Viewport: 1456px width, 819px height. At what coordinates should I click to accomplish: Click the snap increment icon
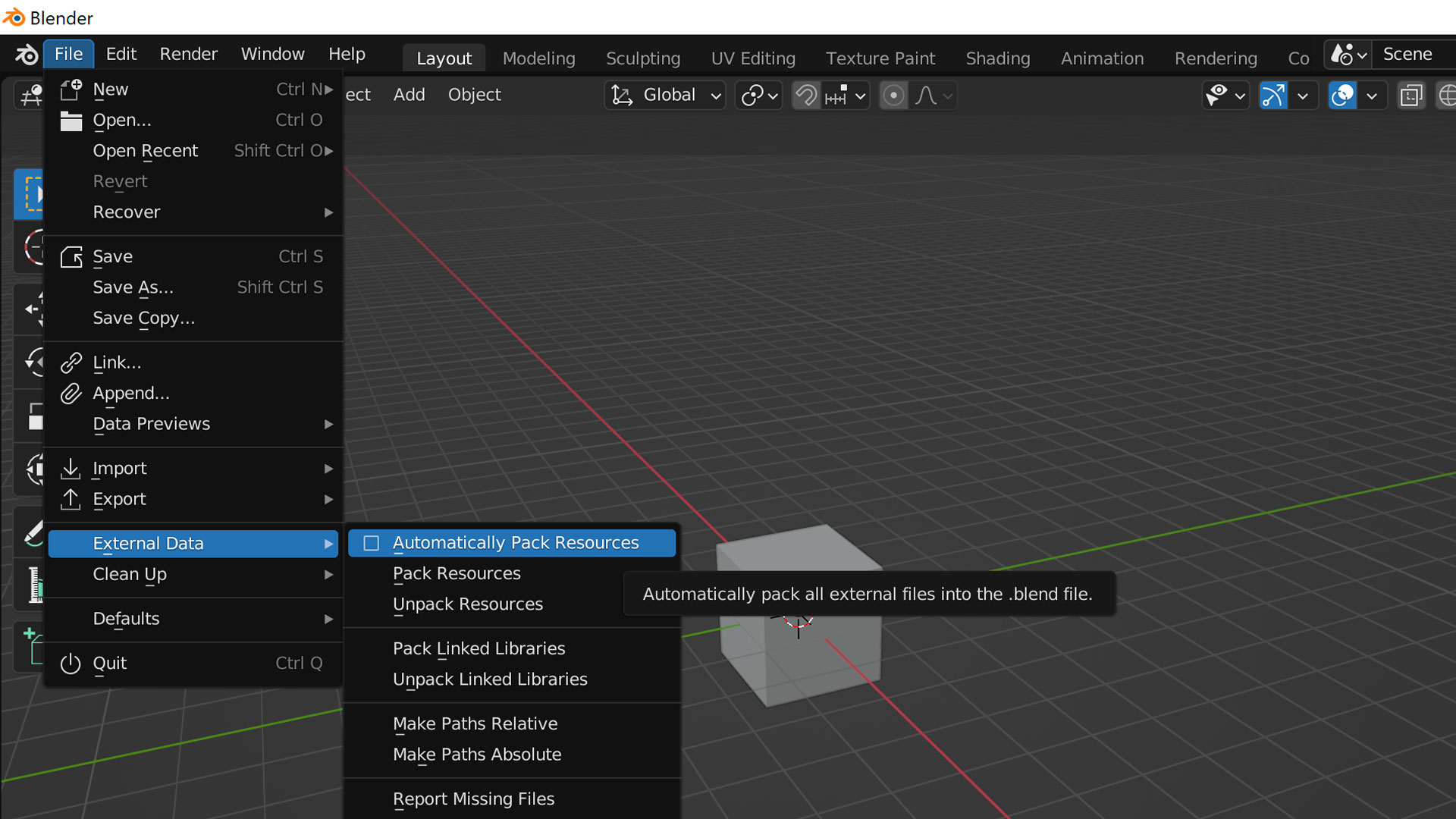(x=836, y=96)
